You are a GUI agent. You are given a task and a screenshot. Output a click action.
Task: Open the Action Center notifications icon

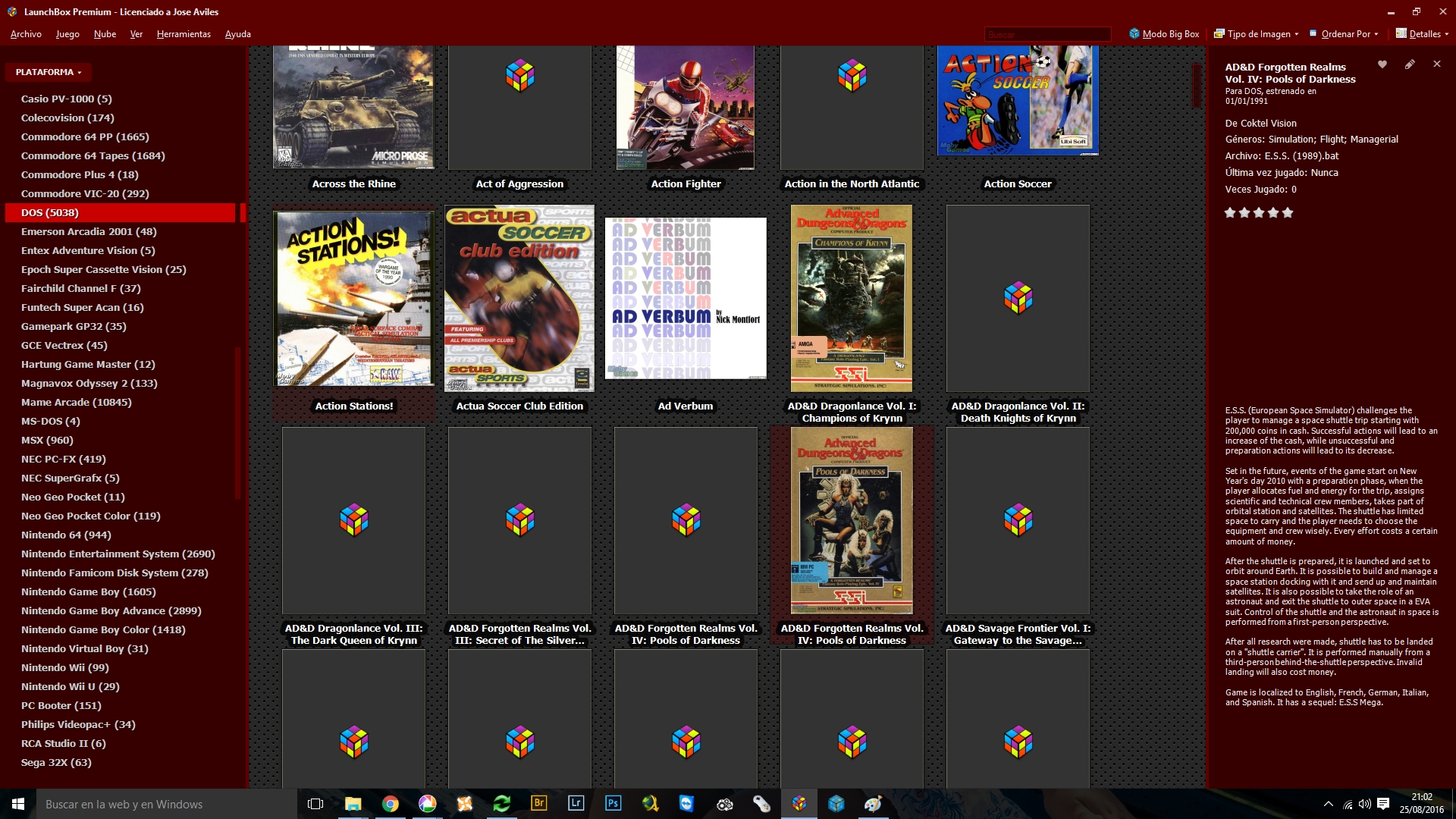tap(1383, 804)
